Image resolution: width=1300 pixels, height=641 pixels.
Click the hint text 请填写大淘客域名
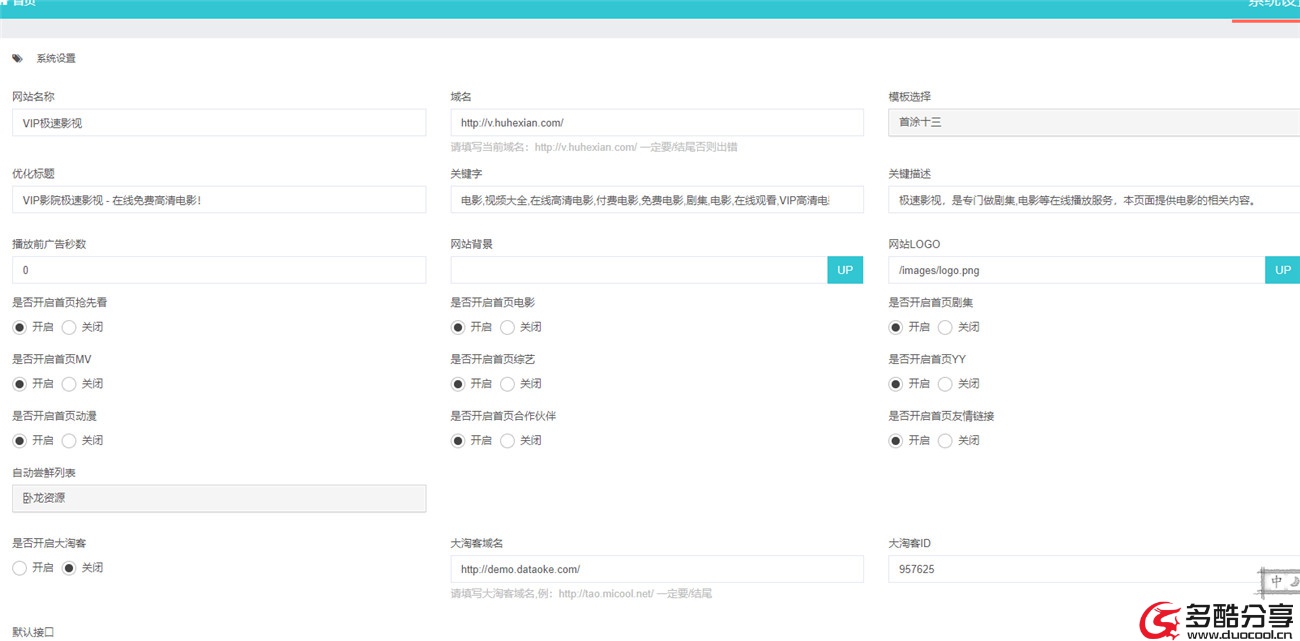coord(581,593)
